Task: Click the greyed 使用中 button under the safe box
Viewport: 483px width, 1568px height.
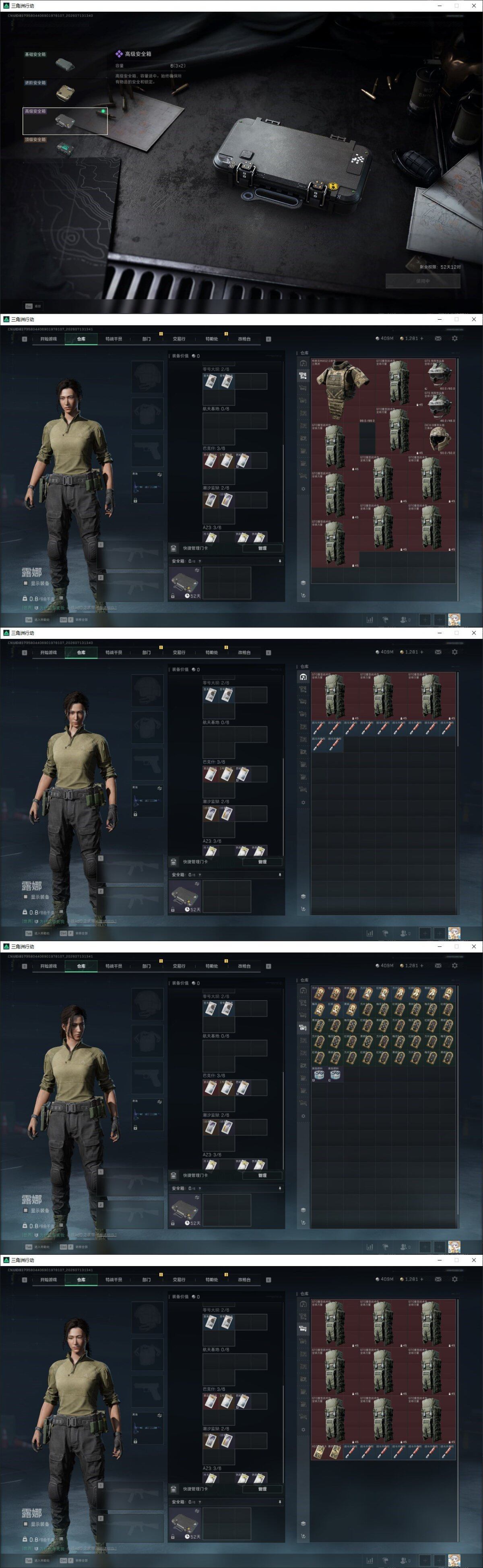Action: [x=423, y=281]
